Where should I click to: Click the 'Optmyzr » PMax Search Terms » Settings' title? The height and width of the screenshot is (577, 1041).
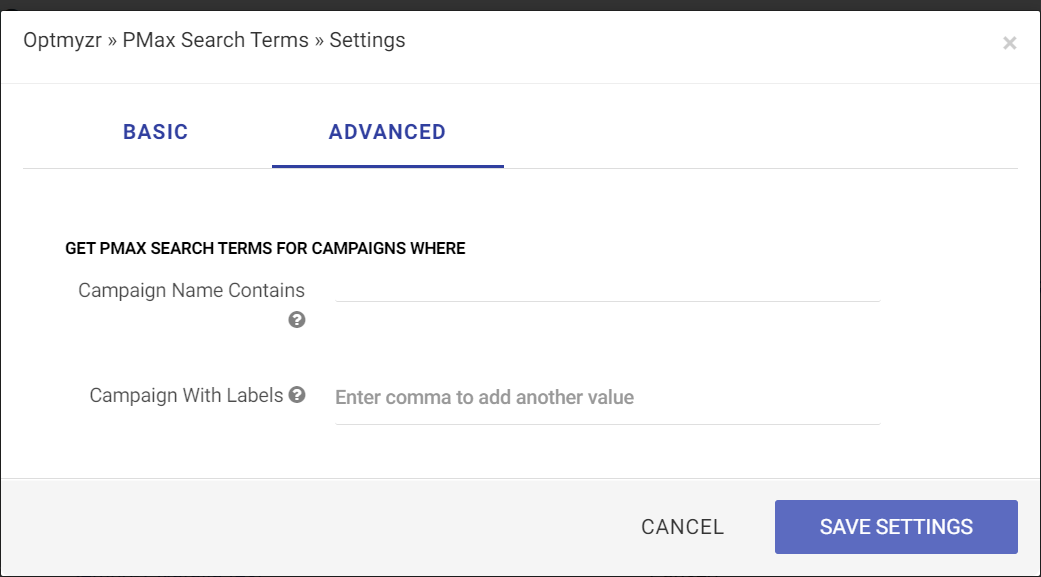(214, 40)
